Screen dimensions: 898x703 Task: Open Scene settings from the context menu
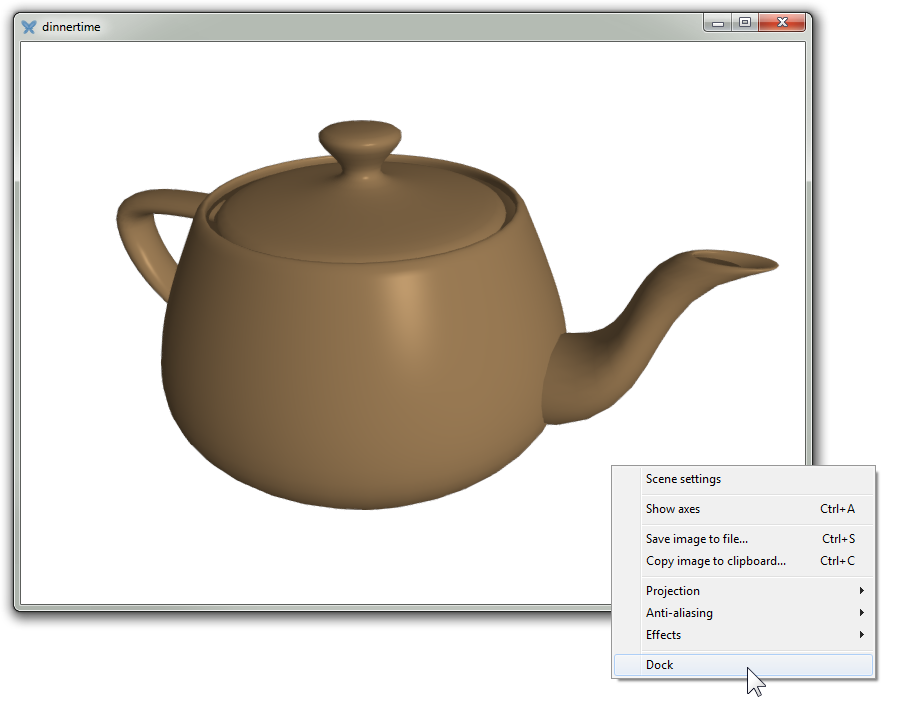pyautogui.click(x=683, y=479)
